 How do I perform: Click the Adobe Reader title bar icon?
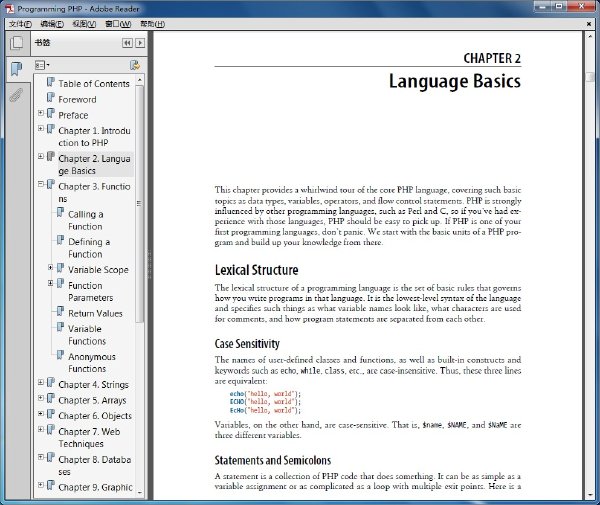tap(10, 9)
